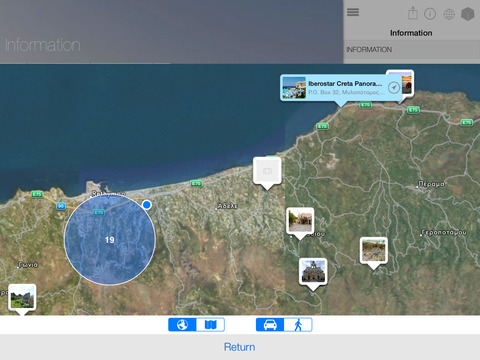The height and width of the screenshot is (360, 480).
Task: Tap the Return button
Action: point(239,347)
